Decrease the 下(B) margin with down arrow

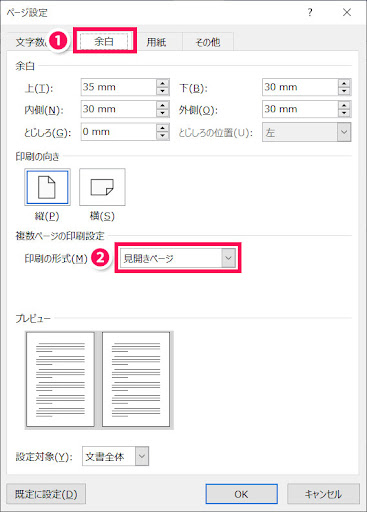click(x=344, y=91)
